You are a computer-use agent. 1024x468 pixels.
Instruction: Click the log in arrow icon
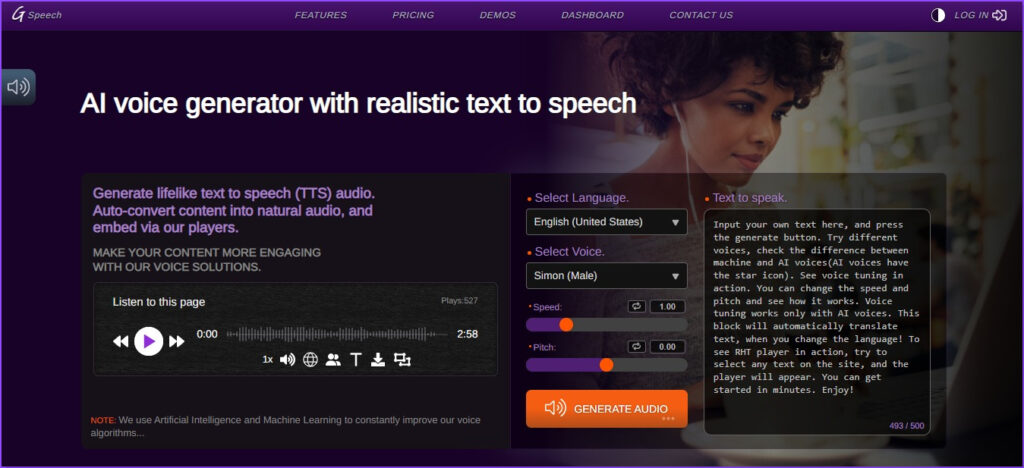point(999,15)
